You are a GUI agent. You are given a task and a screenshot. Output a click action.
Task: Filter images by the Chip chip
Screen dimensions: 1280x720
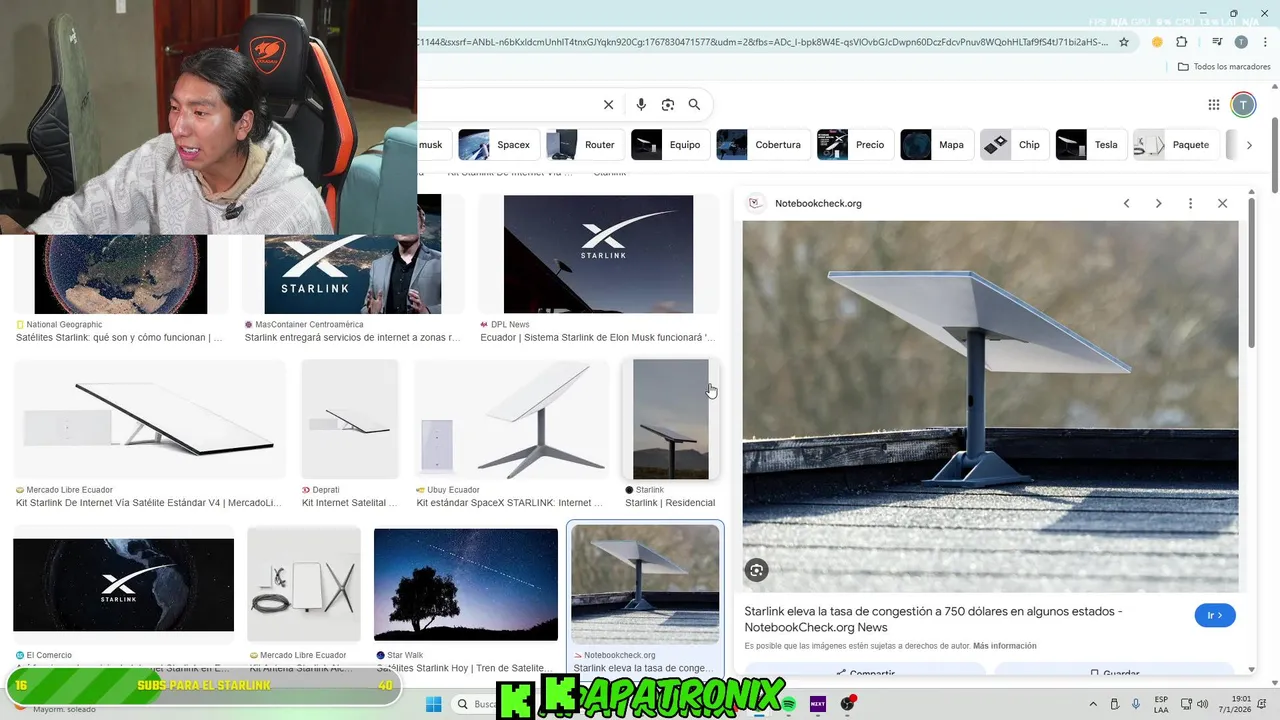[1015, 145]
